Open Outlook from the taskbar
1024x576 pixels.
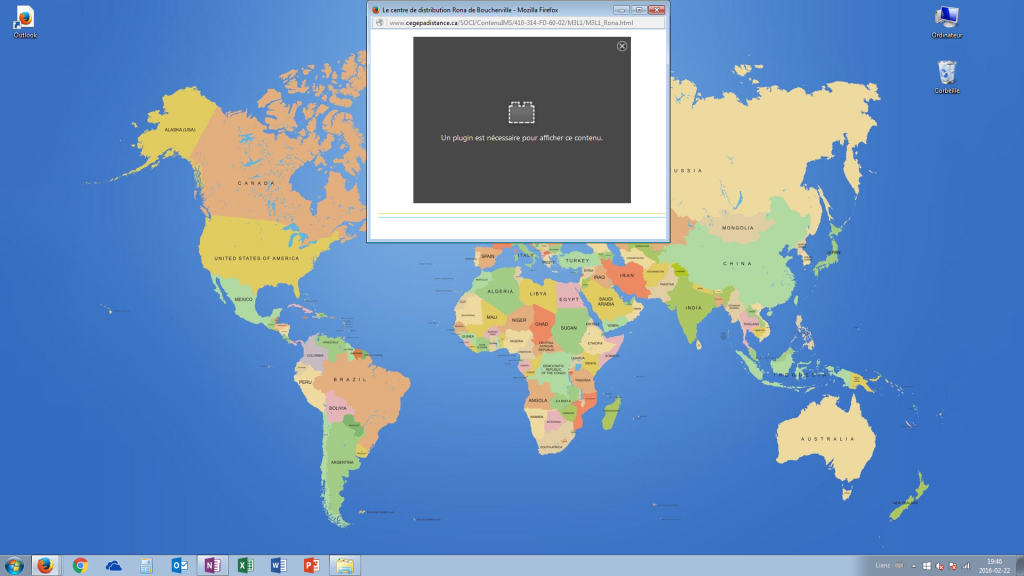point(180,566)
